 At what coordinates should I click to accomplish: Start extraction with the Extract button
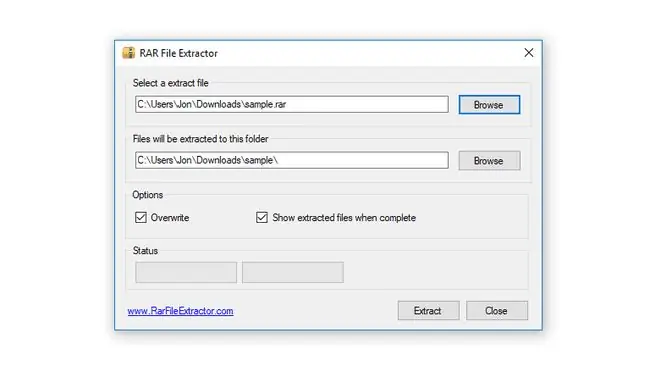[428, 310]
